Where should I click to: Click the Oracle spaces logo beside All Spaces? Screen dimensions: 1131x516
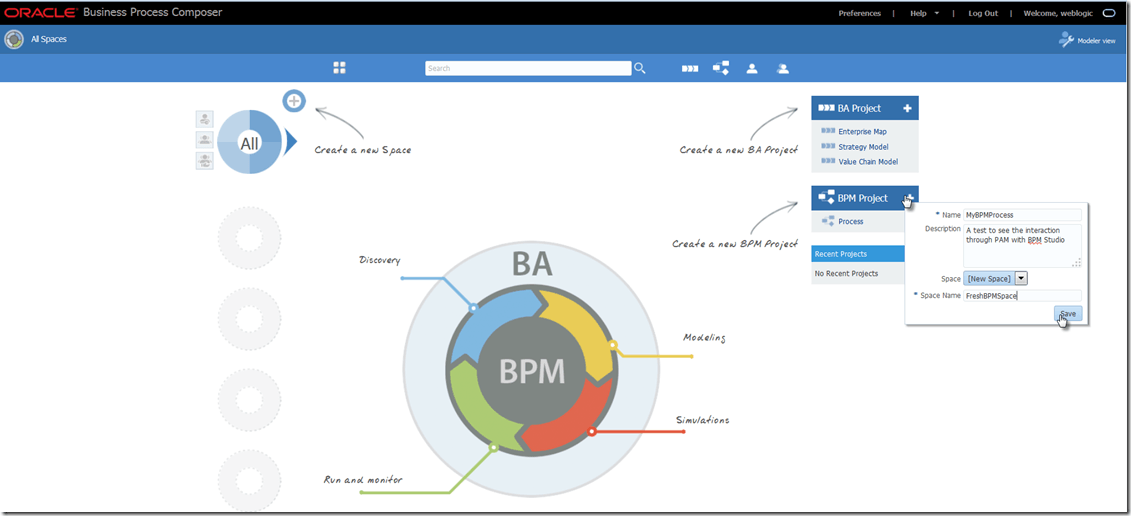coord(14,40)
